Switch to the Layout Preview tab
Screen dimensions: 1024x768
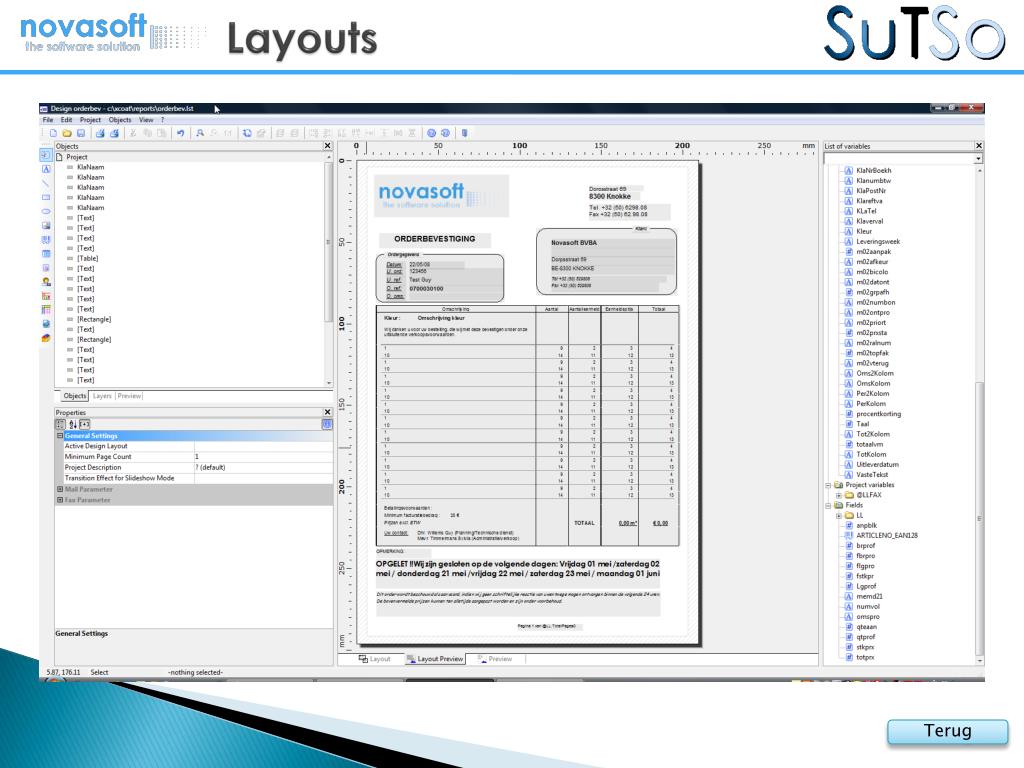point(435,659)
